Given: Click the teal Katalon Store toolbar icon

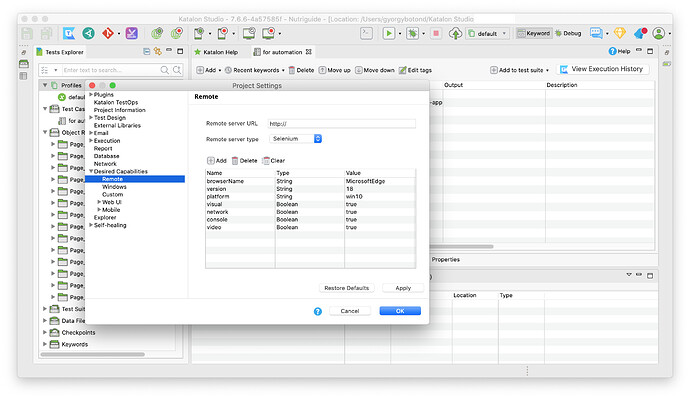Looking at the screenshot, I should tap(89, 33).
